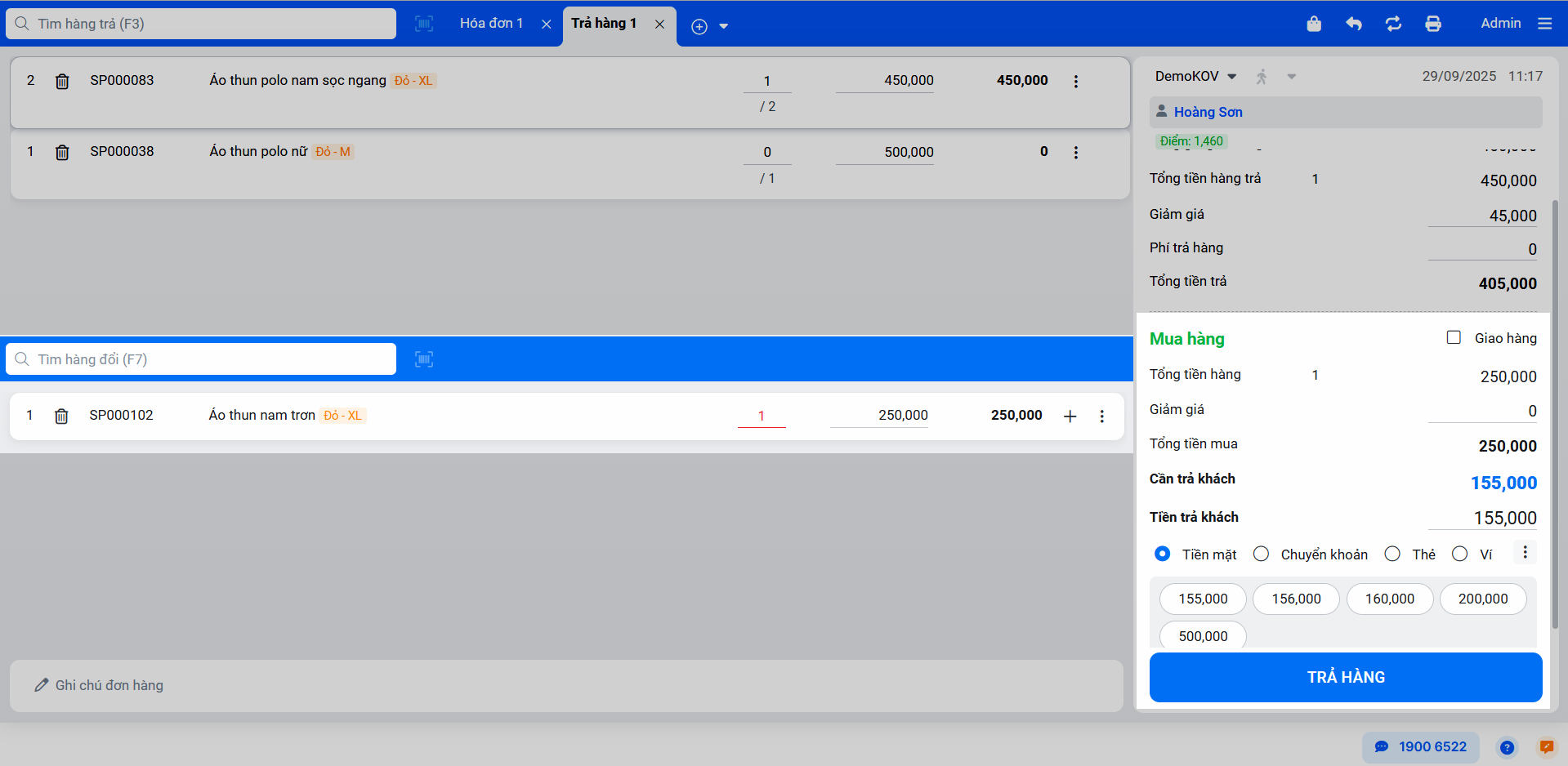Image resolution: width=1568 pixels, height=766 pixels.
Task: Click the return arrow icon in header
Action: point(1354,24)
